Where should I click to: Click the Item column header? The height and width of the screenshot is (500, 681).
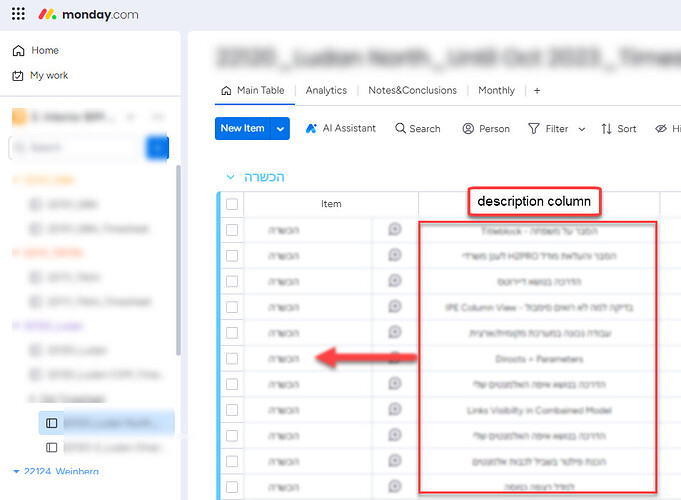331,204
